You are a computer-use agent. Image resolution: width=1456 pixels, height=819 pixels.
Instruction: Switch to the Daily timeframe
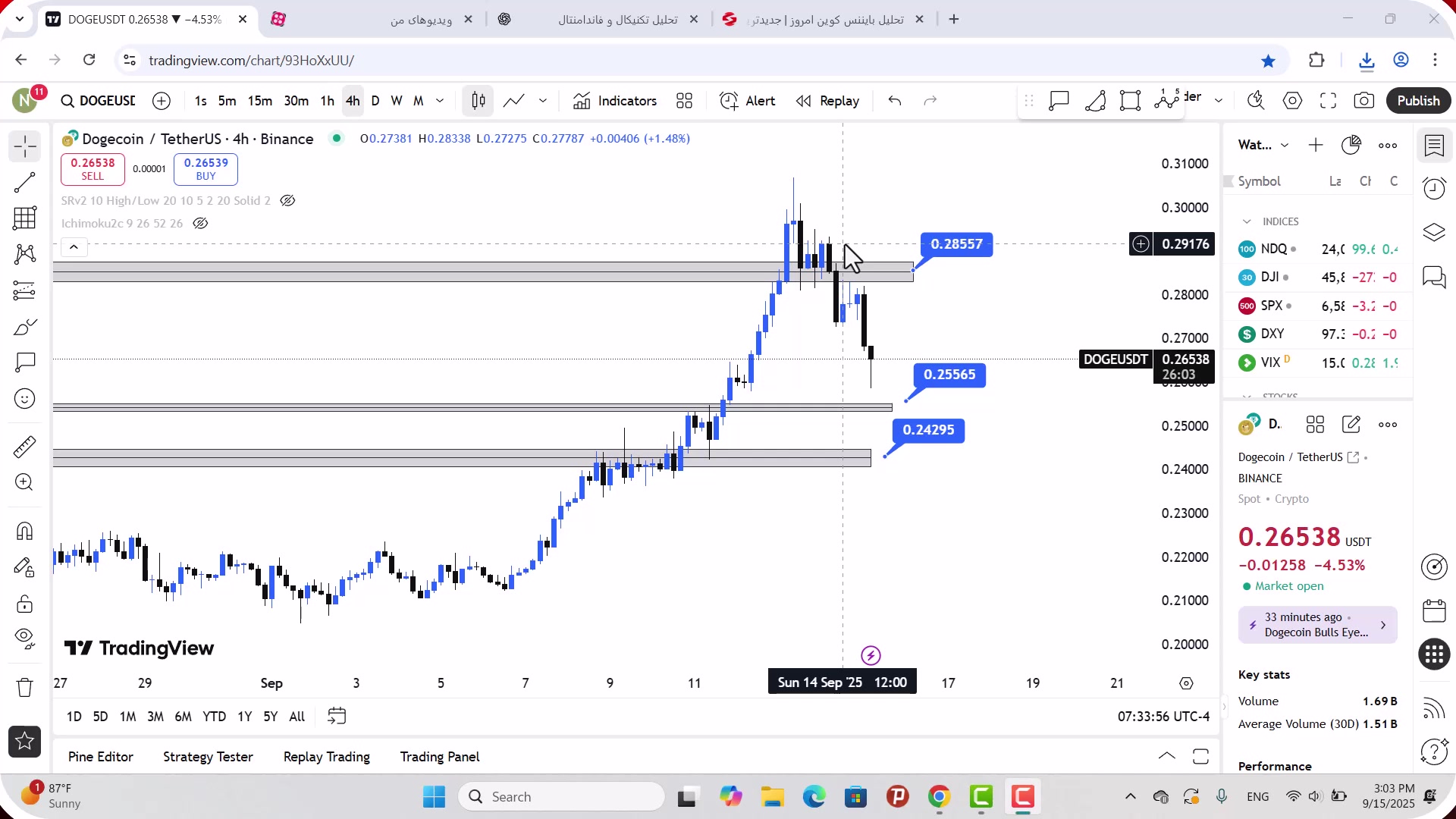pyautogui.click(x=375, y=101)
